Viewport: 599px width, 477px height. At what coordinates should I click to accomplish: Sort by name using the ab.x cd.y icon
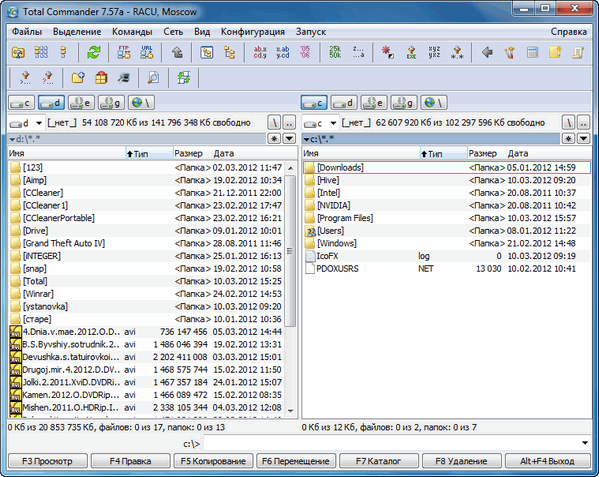tap(260, 52)
